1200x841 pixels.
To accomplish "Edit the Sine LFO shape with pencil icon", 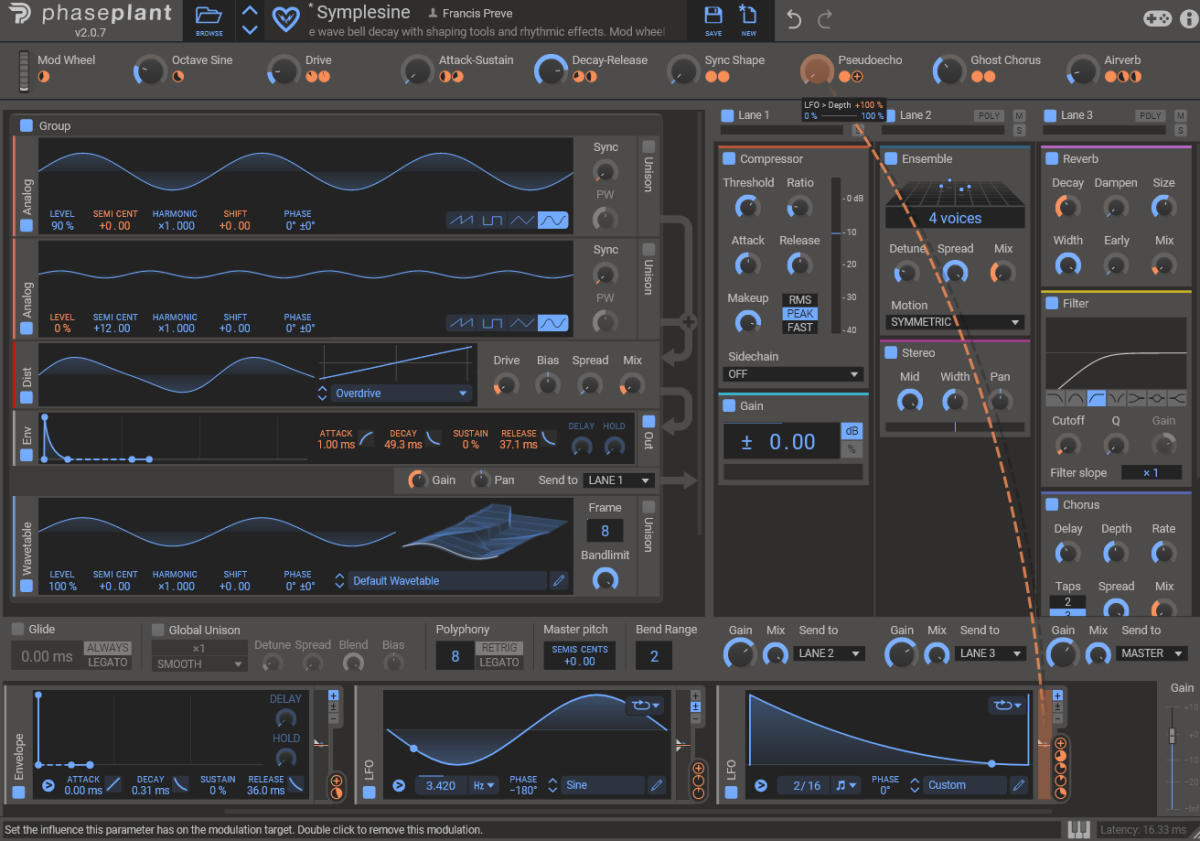I will click(657, 785).
